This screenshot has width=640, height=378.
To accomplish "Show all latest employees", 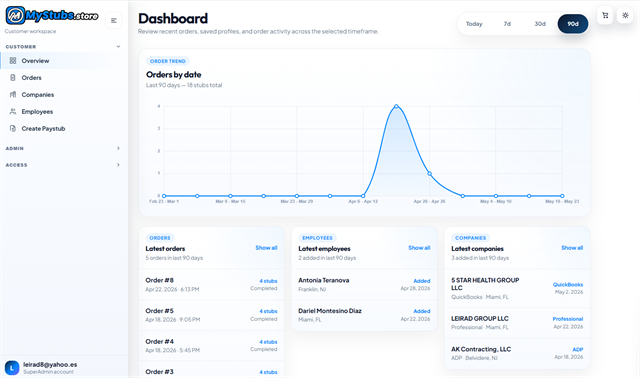I will (419, 248).
